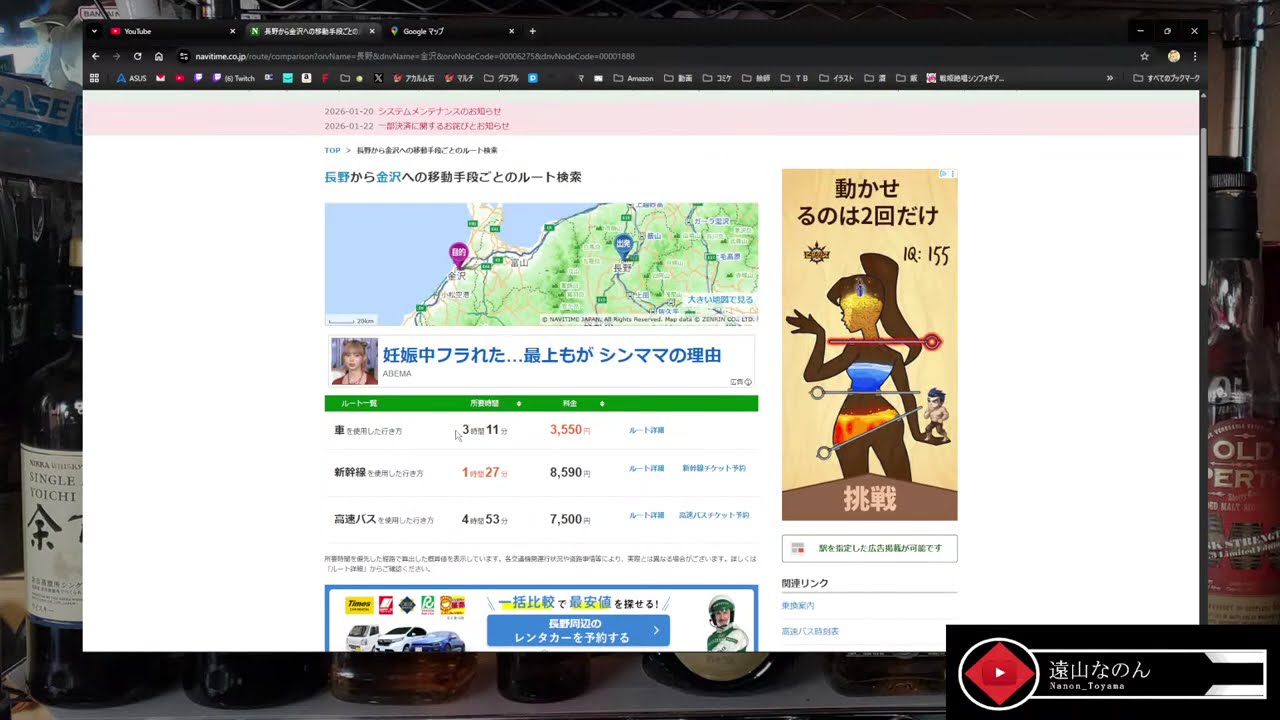Image resolution: width=1280 pixels, height=720 pixels.
Task: Open the Gmail bookmark icon
Action: [161, 78]
